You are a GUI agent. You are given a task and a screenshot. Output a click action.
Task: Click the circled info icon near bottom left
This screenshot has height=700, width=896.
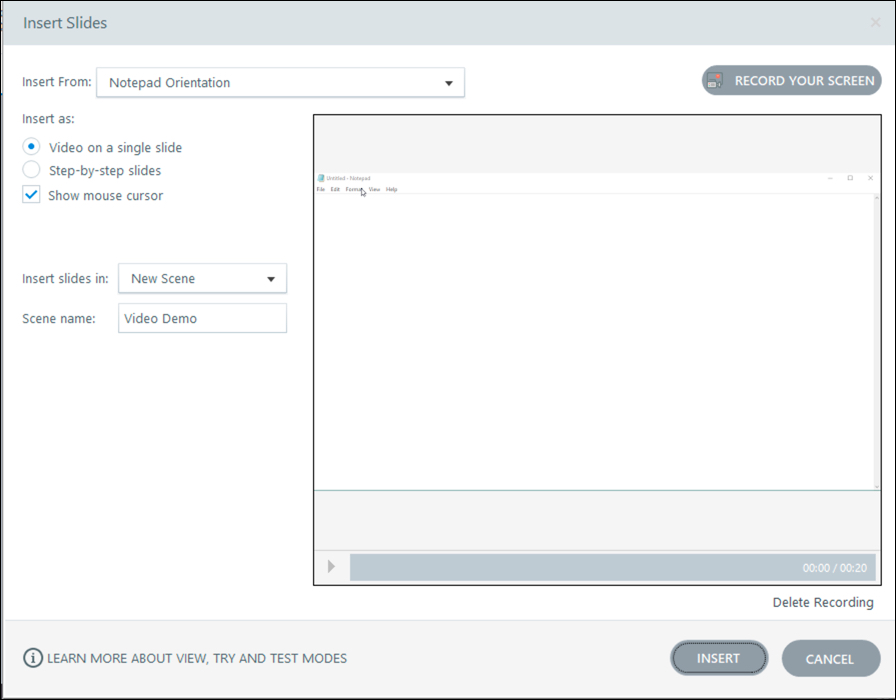tap(33, 658)
